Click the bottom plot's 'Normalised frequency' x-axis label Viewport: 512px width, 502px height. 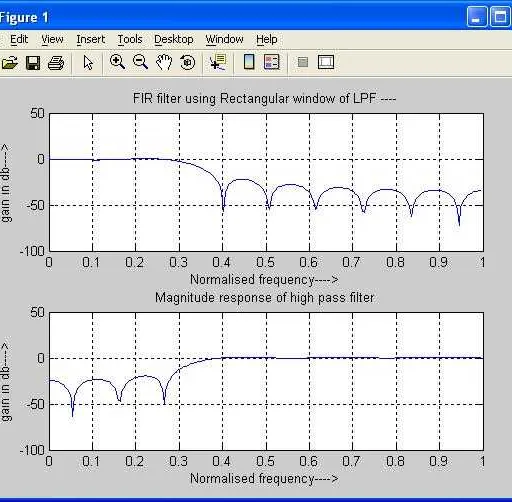click(264, 478)
